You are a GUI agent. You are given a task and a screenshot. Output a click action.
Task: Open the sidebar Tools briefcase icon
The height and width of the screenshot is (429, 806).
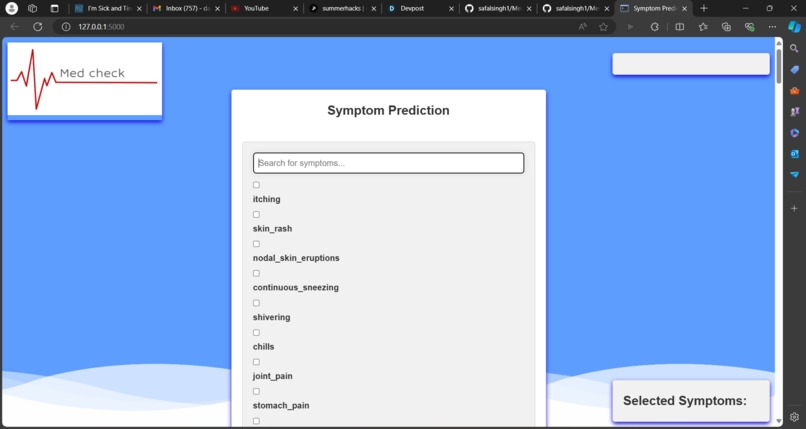coord(794,90)
